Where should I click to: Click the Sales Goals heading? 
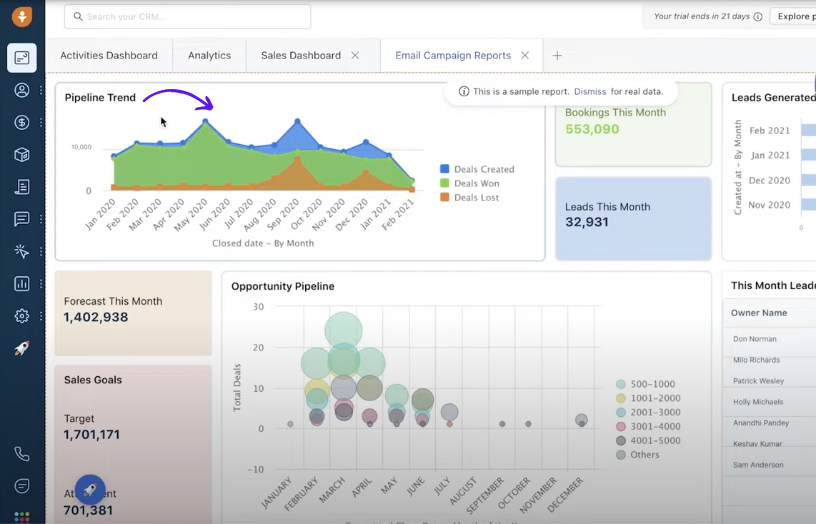[93, 380]
